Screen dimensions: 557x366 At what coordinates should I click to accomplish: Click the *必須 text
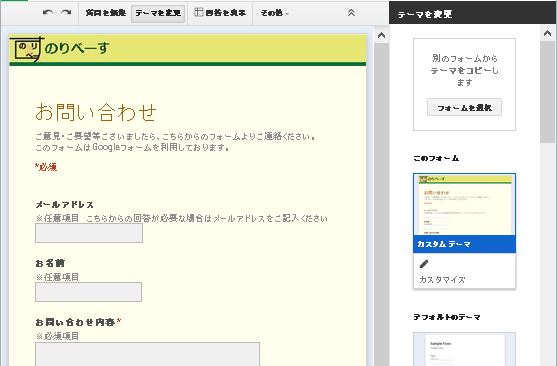pos(46,167)
